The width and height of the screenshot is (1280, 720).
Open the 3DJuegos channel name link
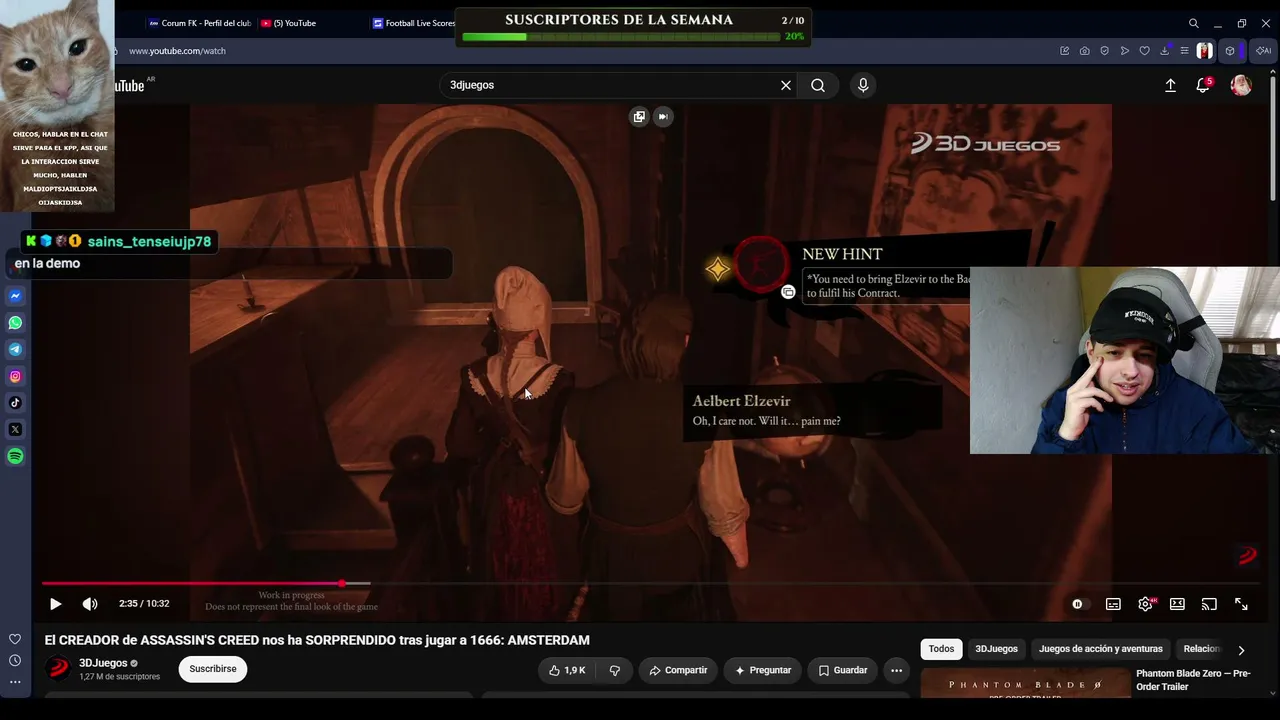coord(103,663)
